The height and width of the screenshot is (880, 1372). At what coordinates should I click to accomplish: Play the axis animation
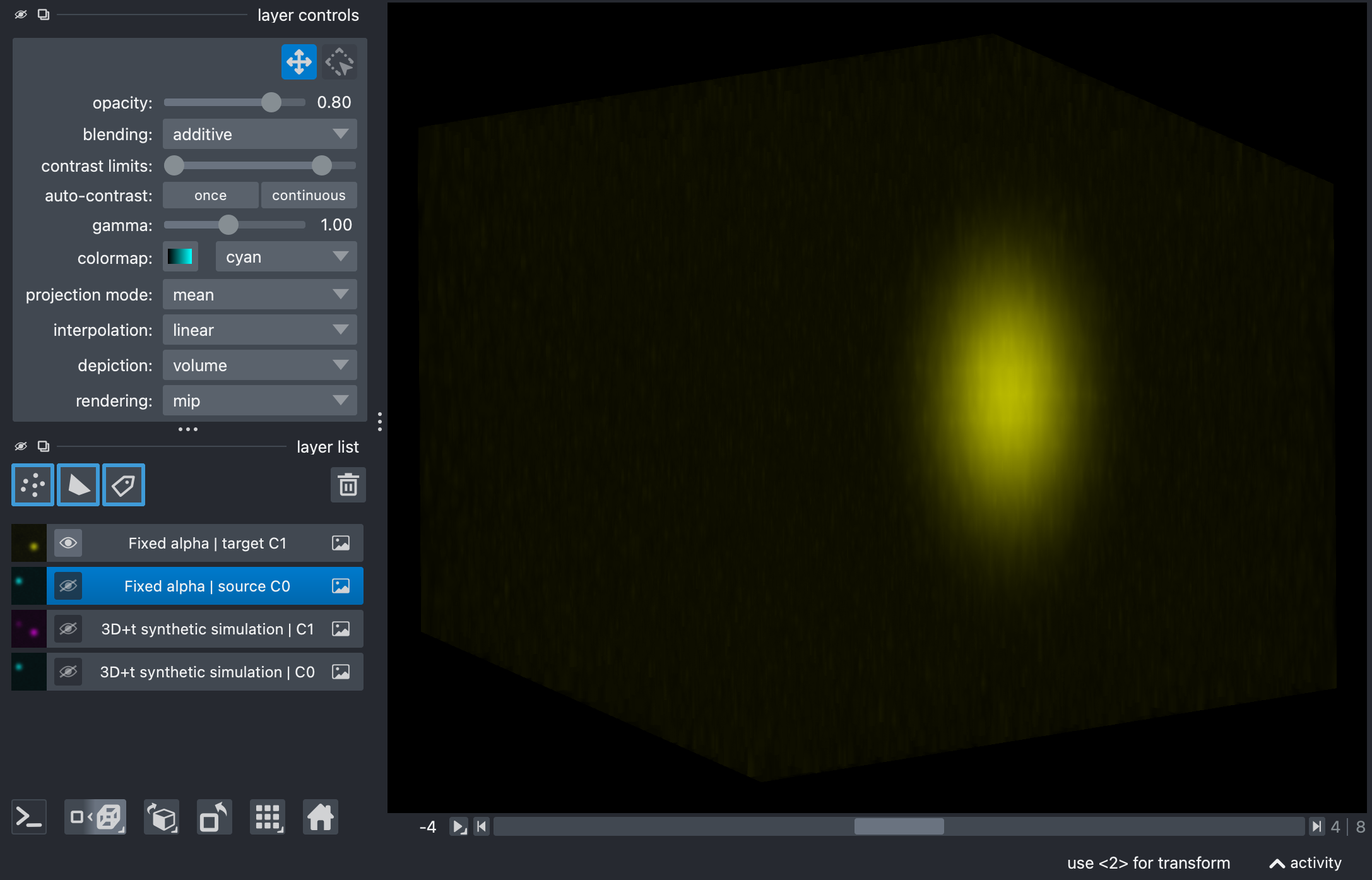[459, 826]
